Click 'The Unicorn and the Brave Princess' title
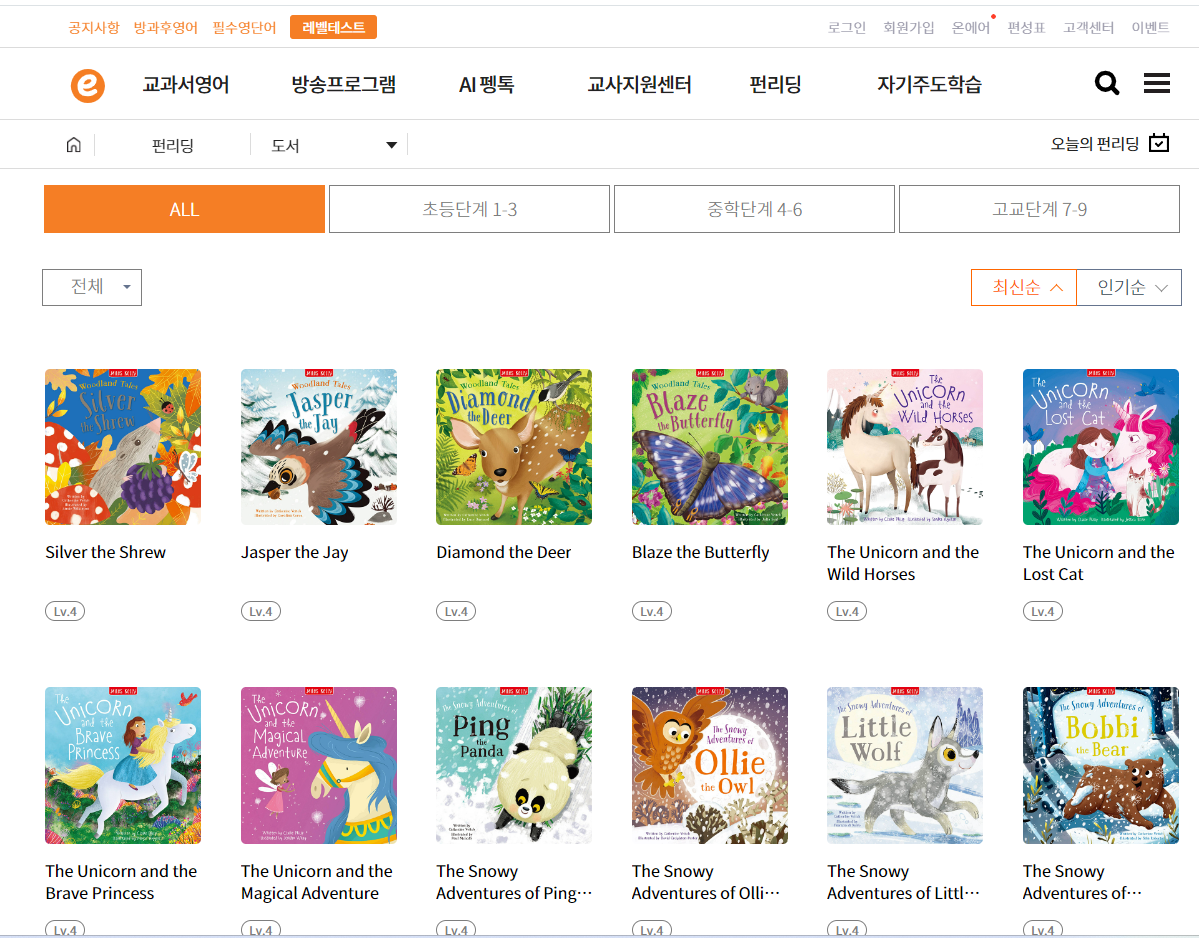The height and width of the screenshot is (938, 1199). pyautogui.click(x=121, y=881)
